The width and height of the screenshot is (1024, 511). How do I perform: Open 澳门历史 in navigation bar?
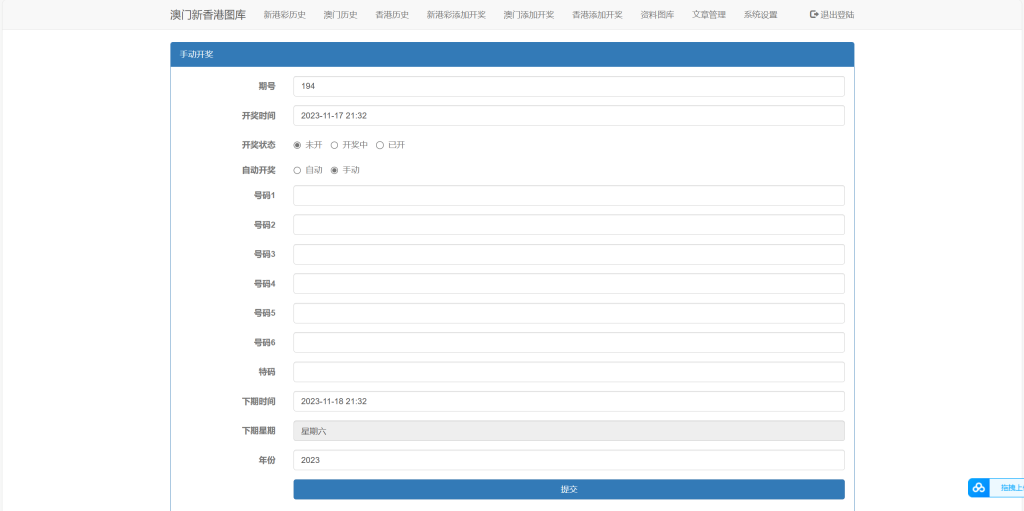click(x=340, y=15)
